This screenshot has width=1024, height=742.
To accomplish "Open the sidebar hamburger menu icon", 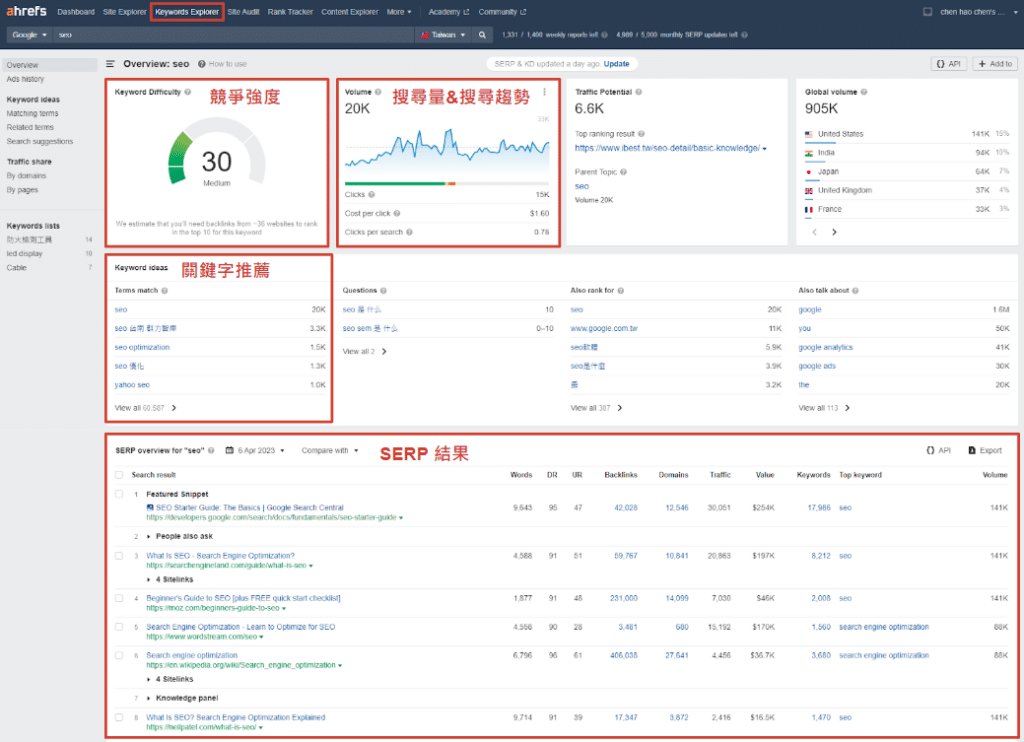I will click(110, 64).
